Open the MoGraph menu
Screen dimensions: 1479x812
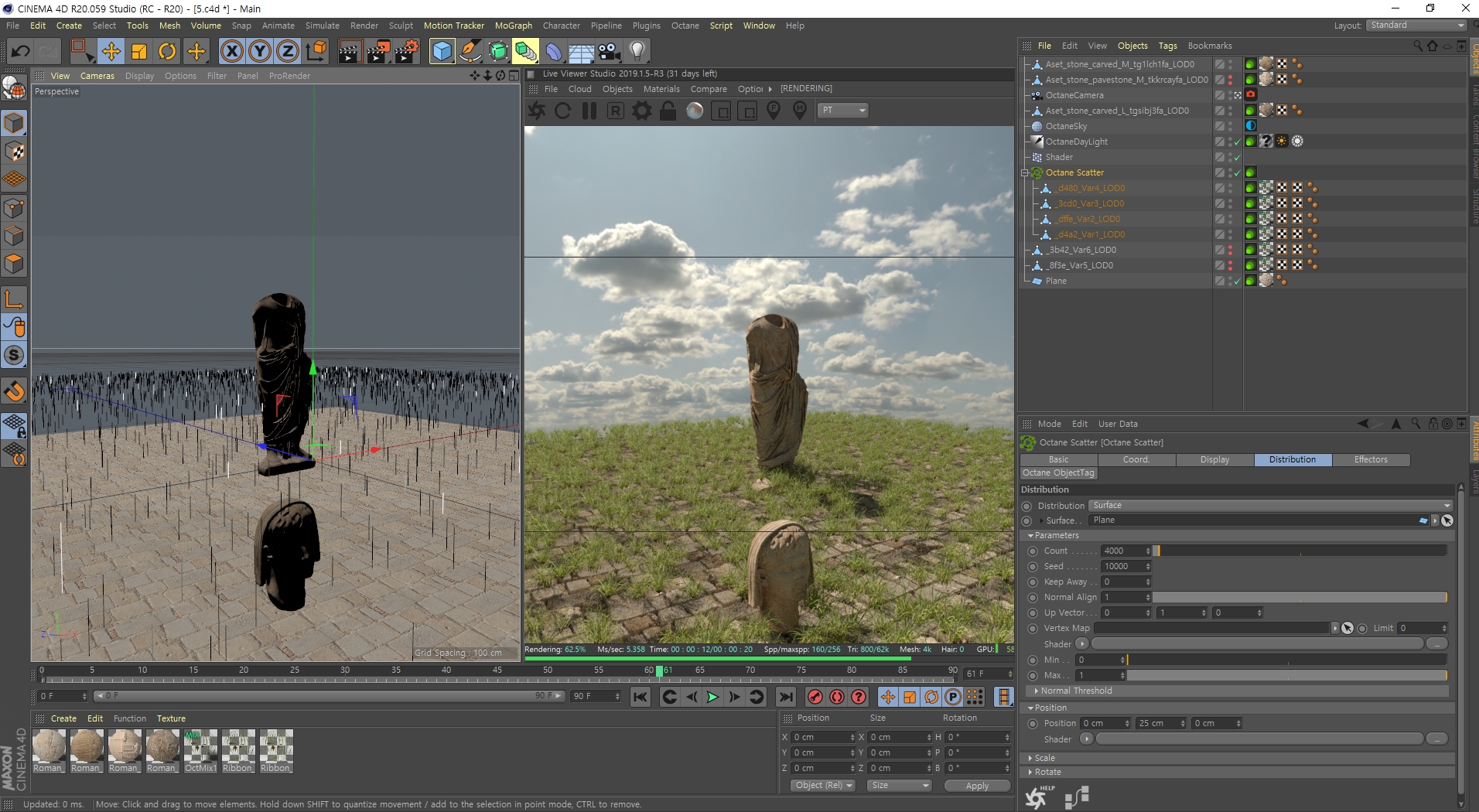[x=514, y=26]
